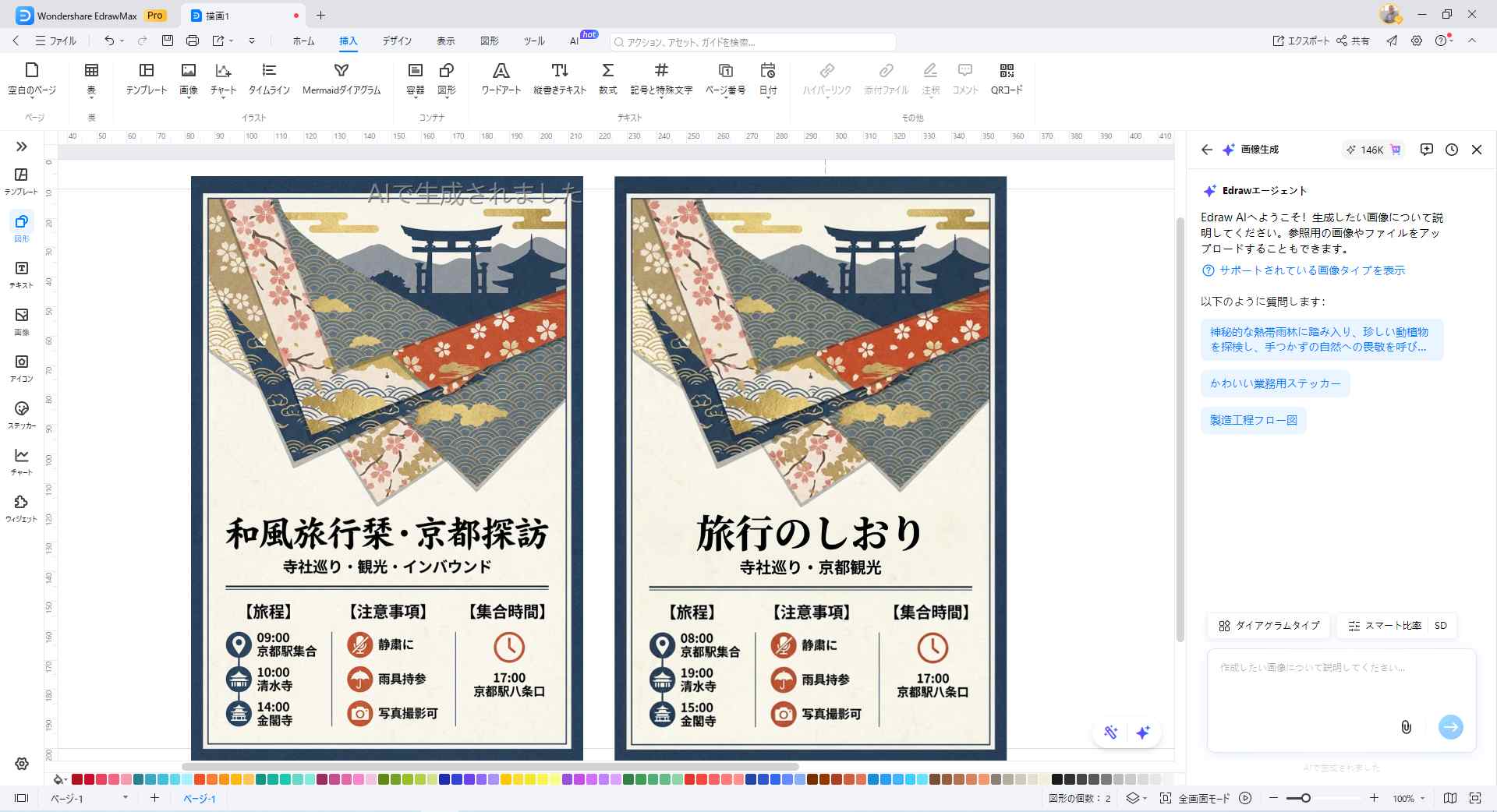Select the かわいい業務用ステッカー suggestion chip
1497x812 pixels.
(x=1274, y=383)
